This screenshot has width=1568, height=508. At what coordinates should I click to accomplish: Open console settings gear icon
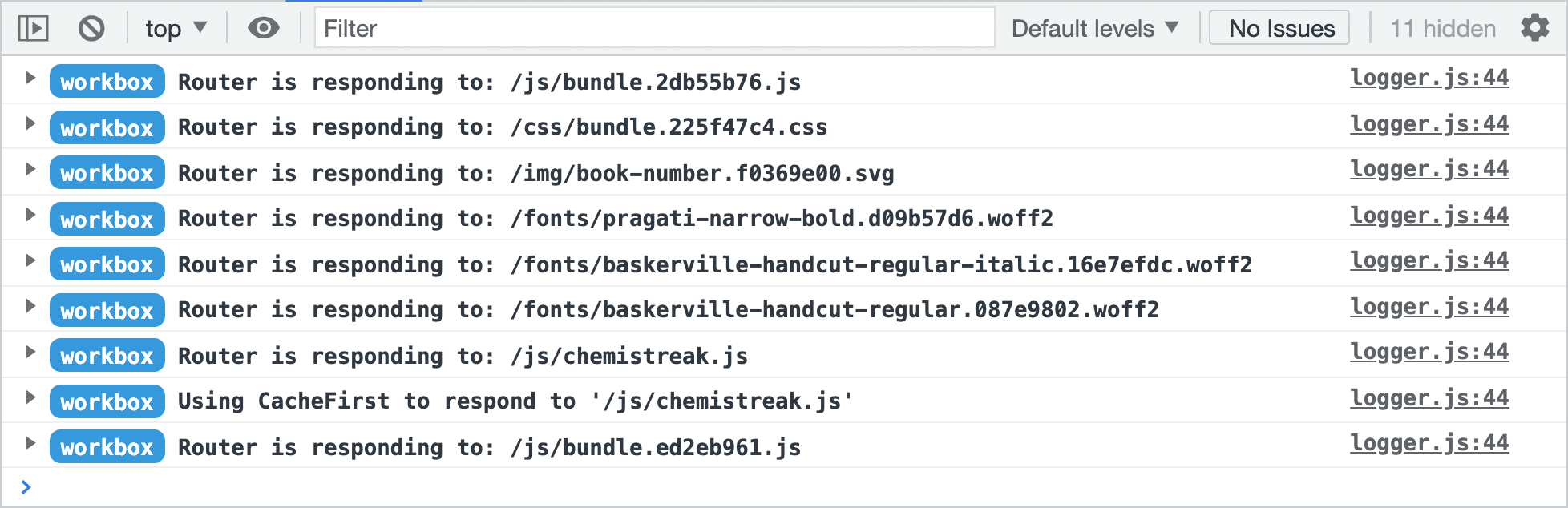click(x=1534, y=28)
